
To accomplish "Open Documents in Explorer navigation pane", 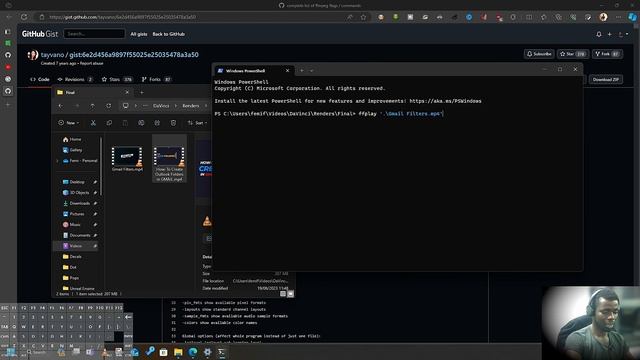I will pos(77,235).
